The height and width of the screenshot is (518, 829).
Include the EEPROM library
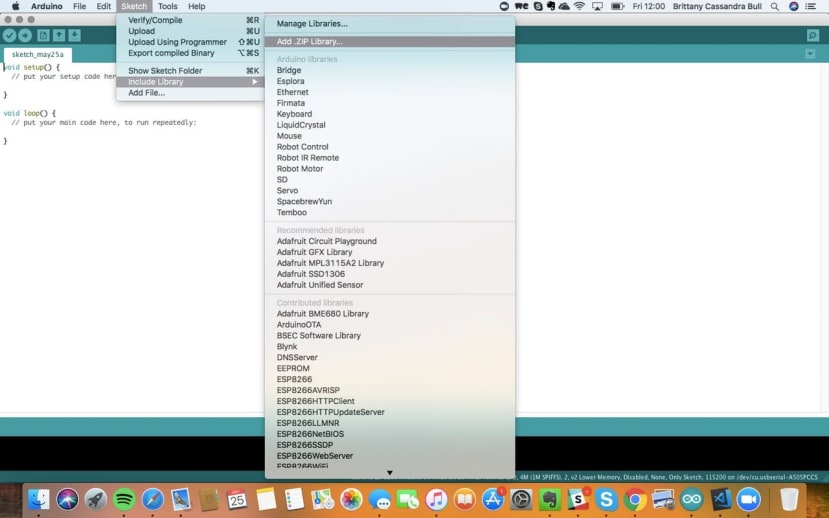390,368
